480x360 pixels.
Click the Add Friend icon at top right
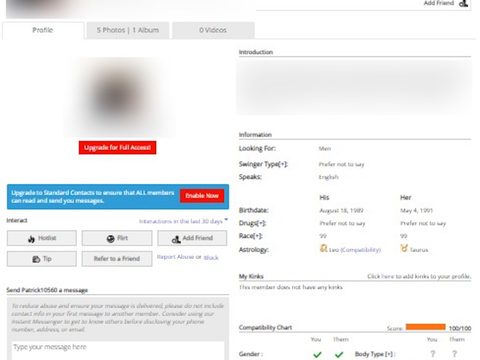coord(464,4)
